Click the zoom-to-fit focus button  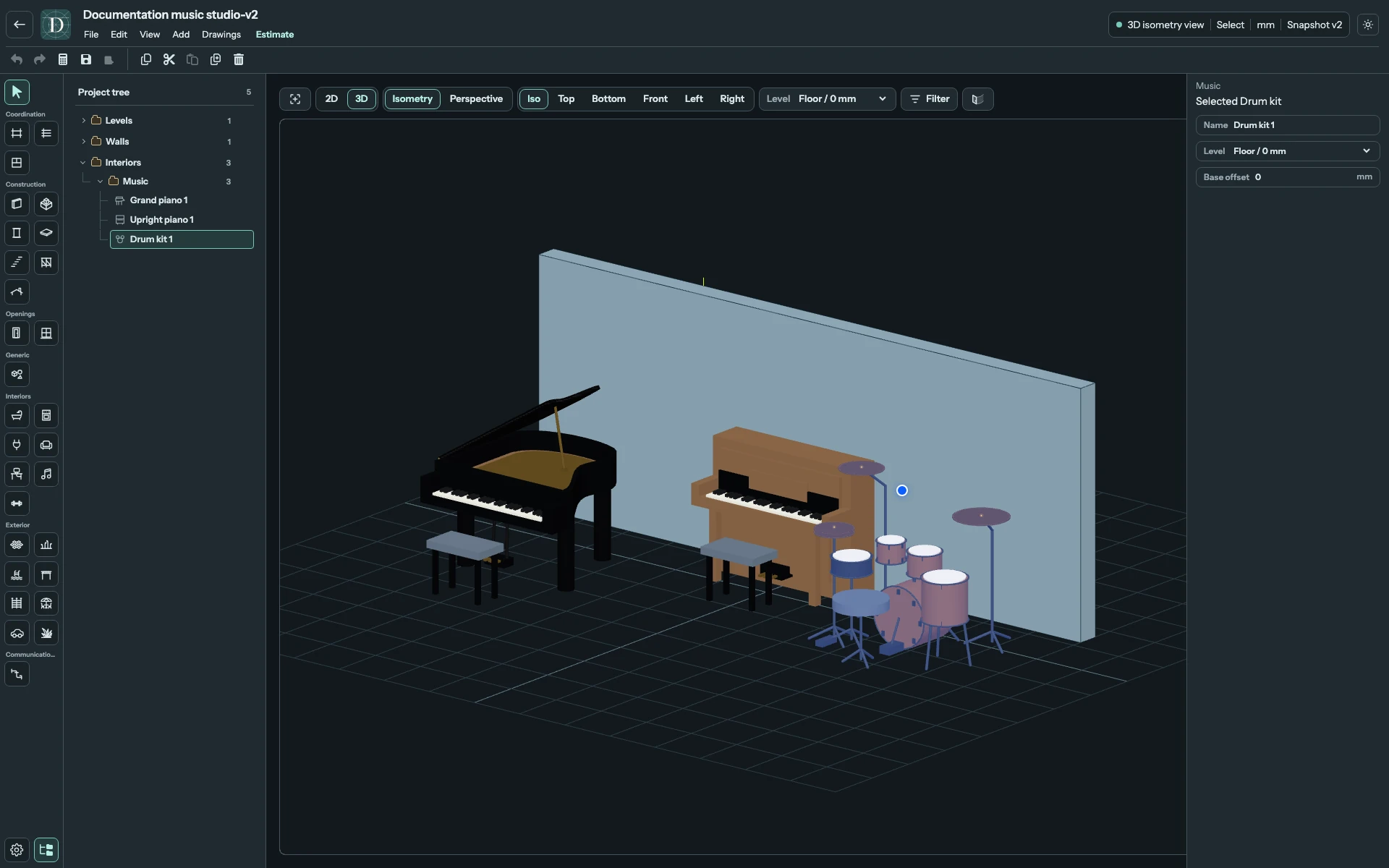pyautogui.click(x=295, y=99)
